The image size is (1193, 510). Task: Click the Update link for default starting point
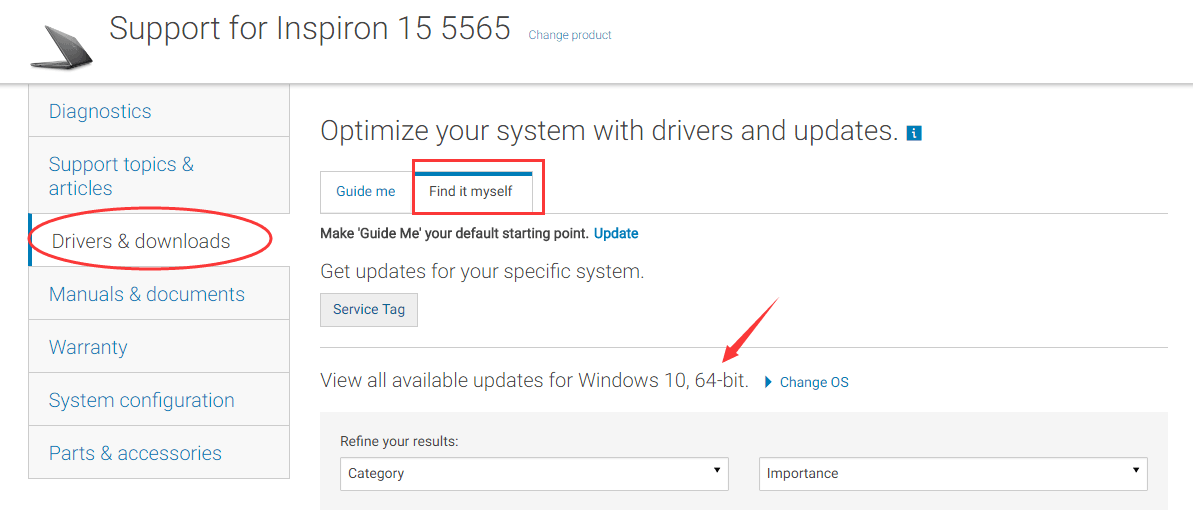616,234
